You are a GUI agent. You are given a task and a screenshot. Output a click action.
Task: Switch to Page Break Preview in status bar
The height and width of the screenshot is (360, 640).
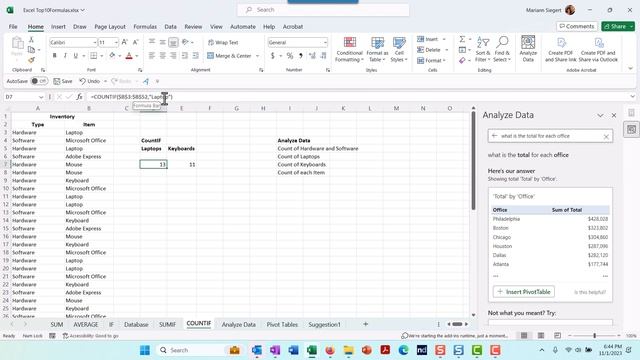click(x=557, y=336)
